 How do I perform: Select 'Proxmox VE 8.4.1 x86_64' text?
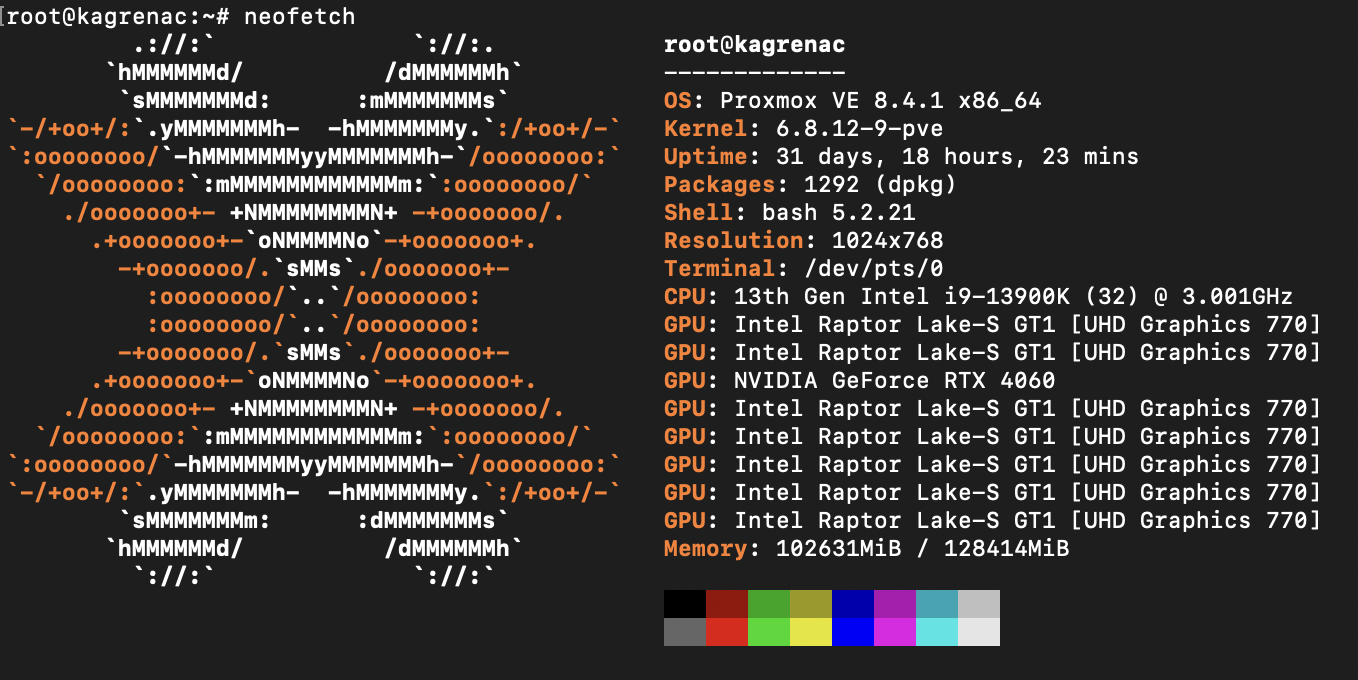point(881,101)
